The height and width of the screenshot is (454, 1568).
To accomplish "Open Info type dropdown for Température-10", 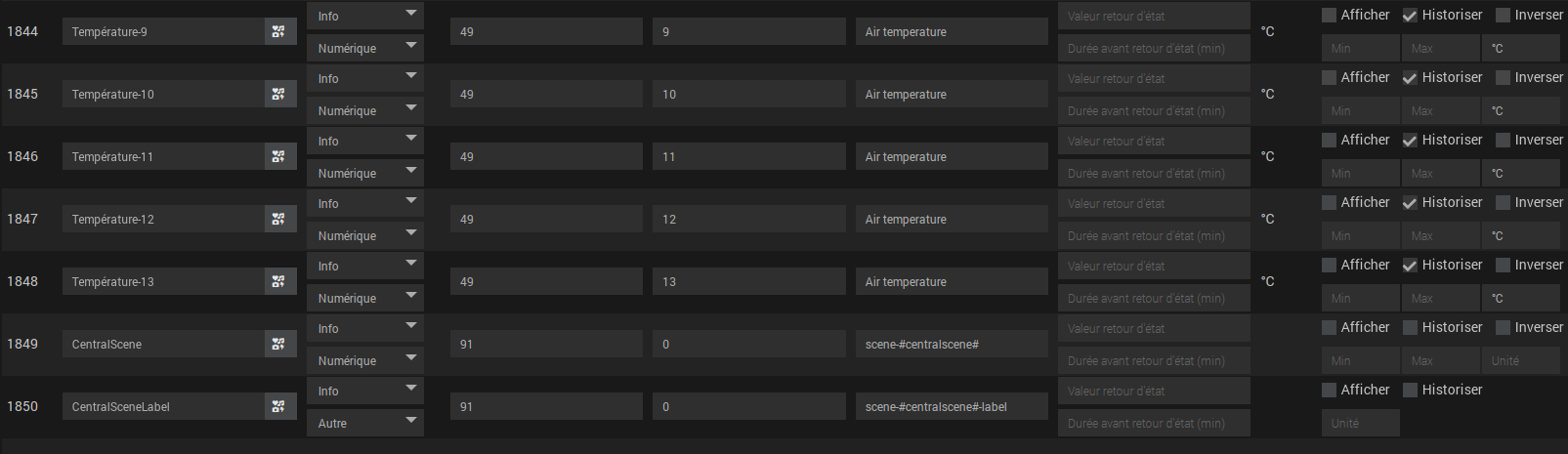I will [x=365, y=78].
